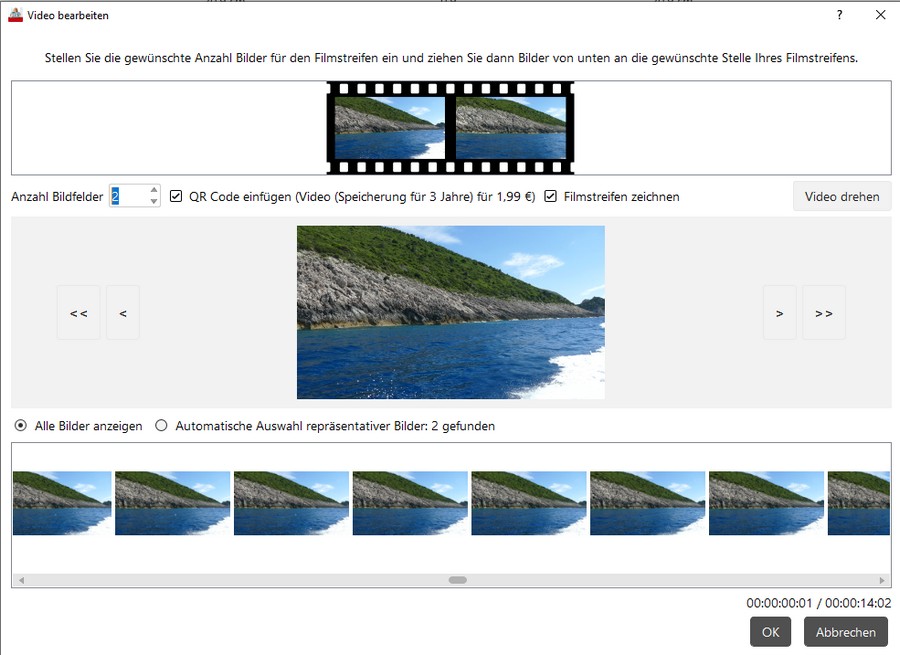Click the help question mark icon

coord(839,15)
